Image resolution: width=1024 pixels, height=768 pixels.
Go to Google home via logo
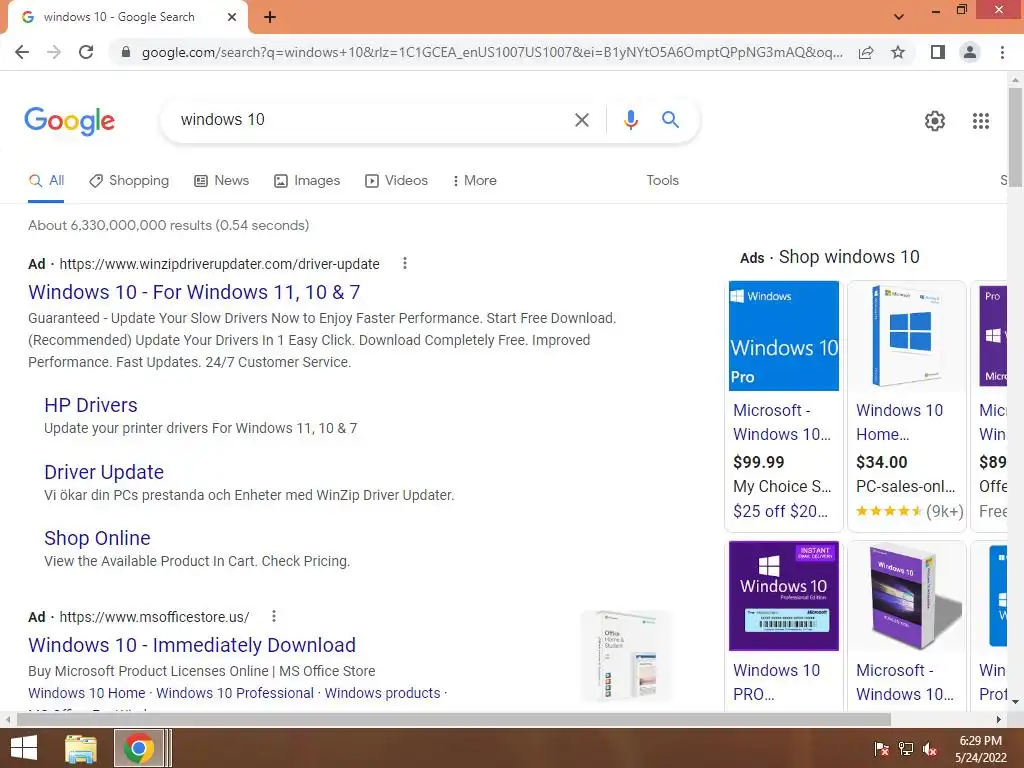pos(70,121)
